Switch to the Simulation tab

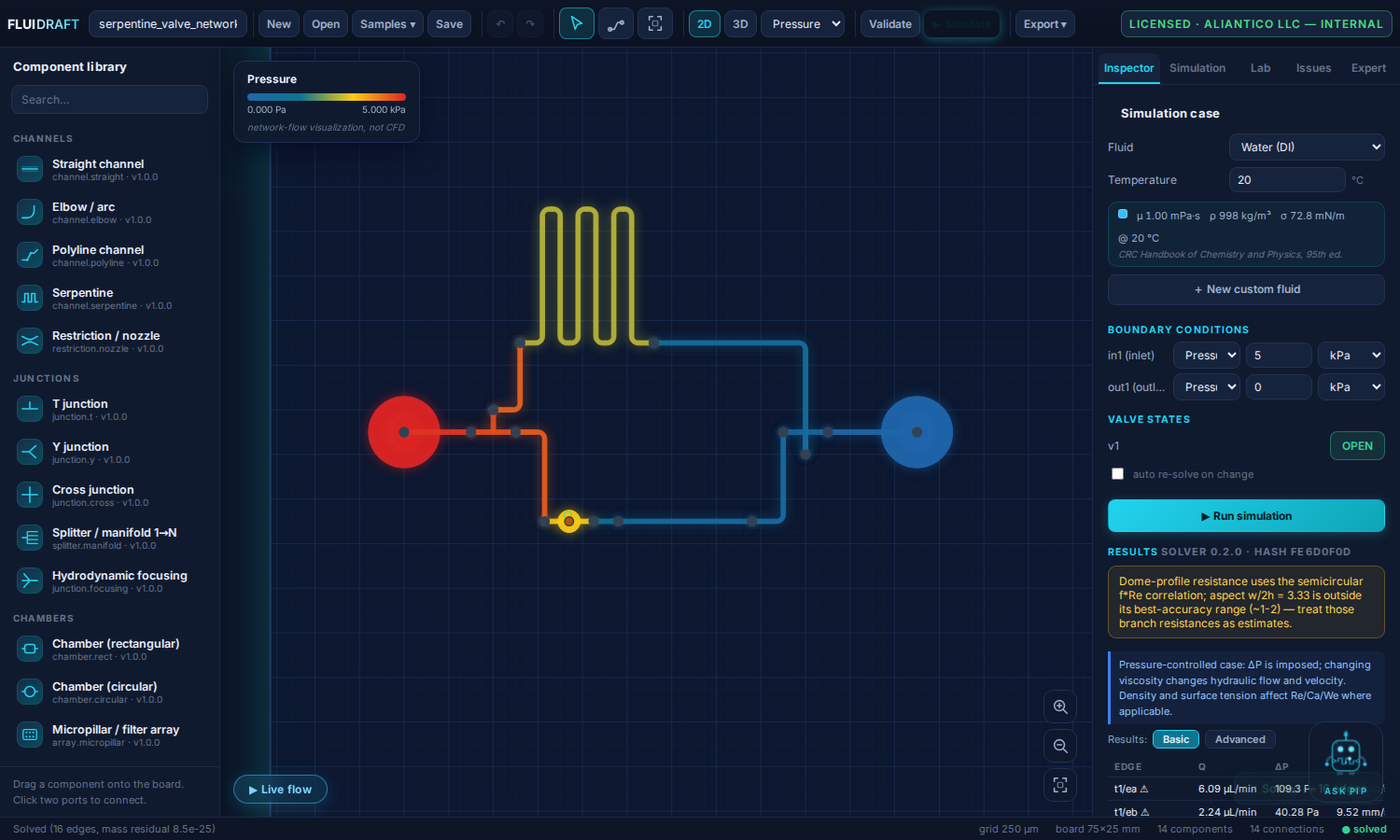[1197, 68]
